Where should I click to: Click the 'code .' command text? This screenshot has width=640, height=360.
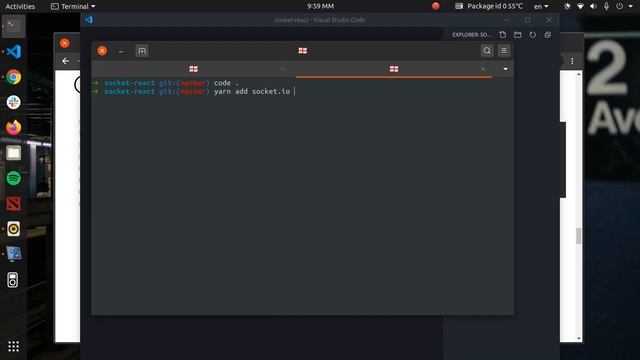(226, 83)
